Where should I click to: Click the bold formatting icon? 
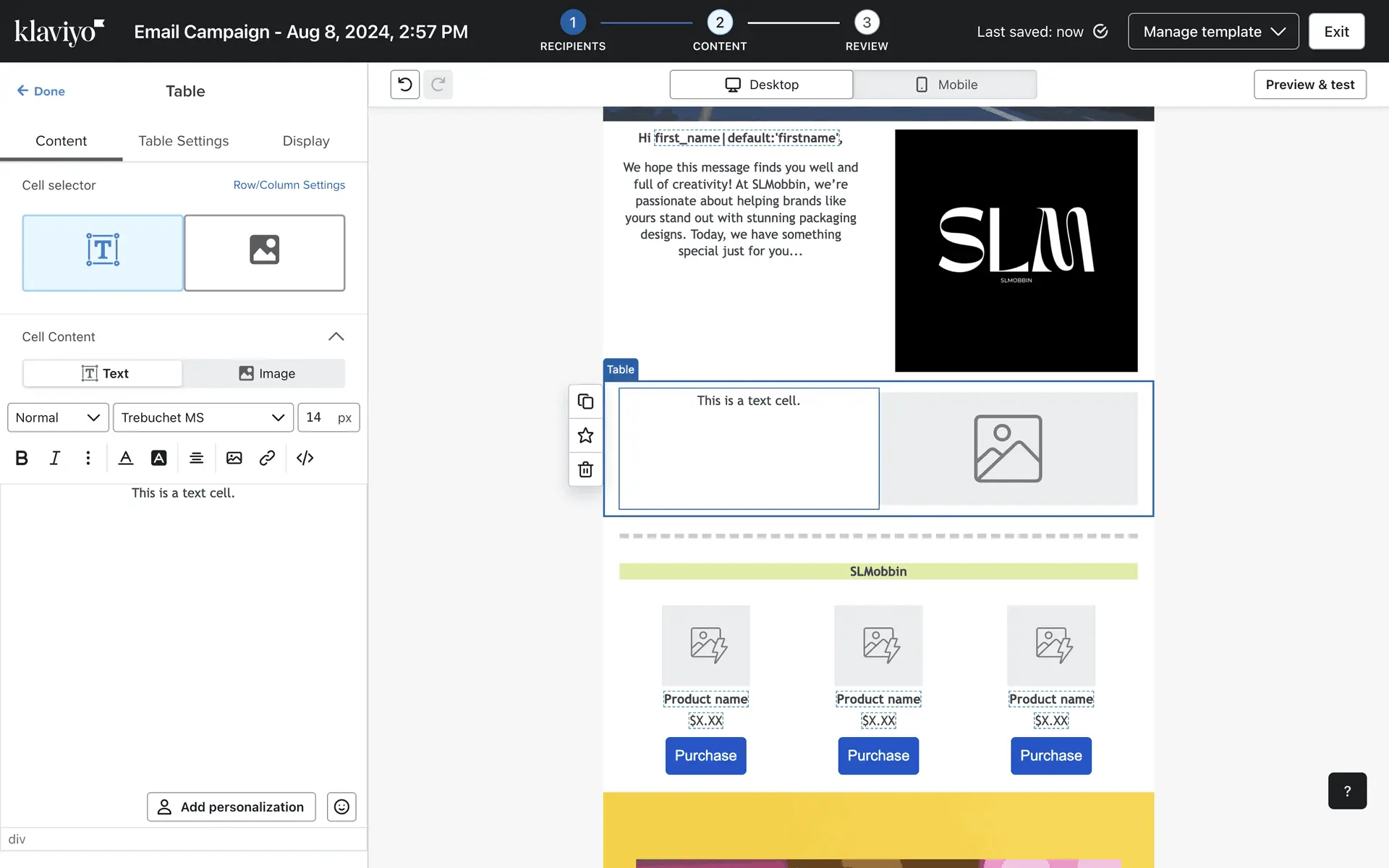coord(22,458)
